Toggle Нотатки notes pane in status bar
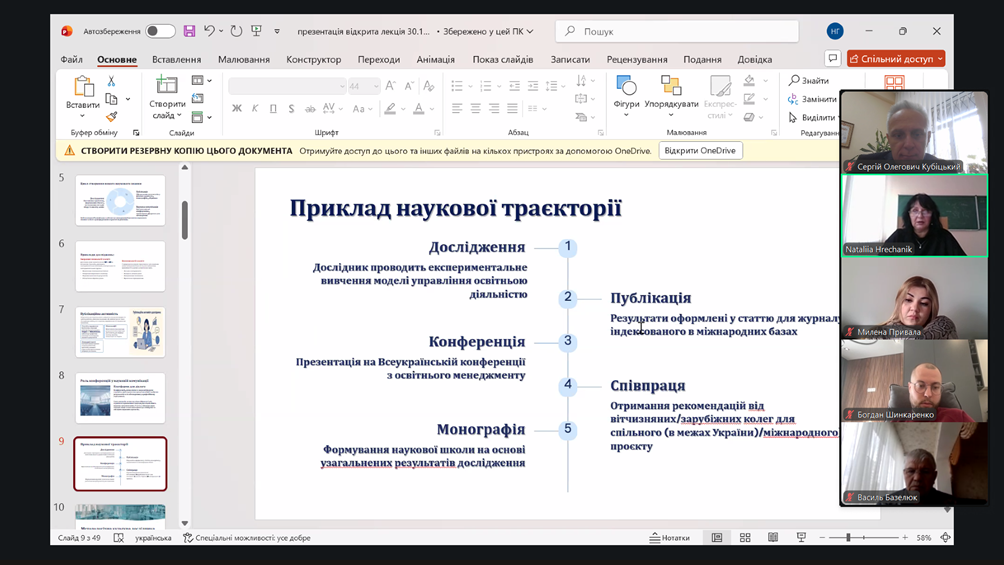This screenshot has width=1004, height=565. click(x=669, y=538)
